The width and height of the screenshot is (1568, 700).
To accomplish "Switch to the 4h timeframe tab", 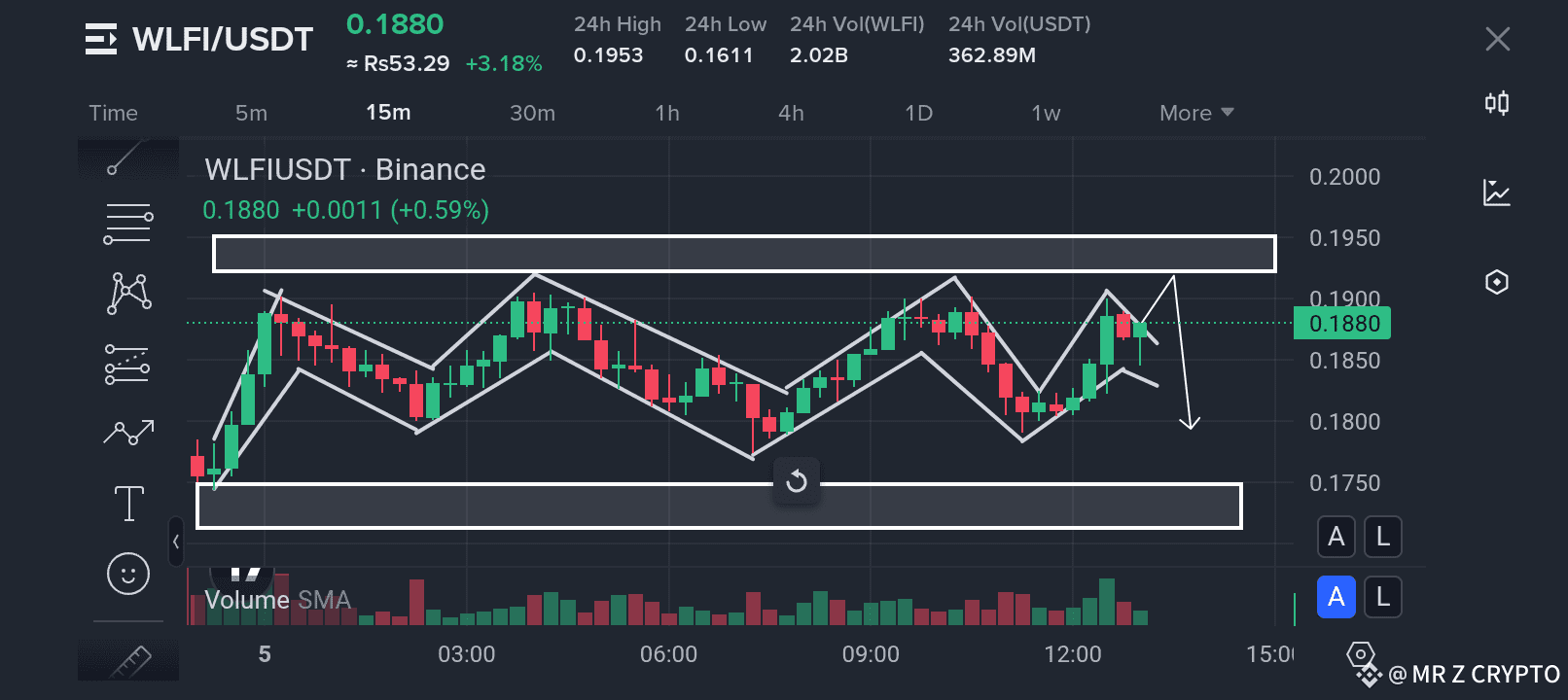I will pyautogui.click(x=791, y=113).
